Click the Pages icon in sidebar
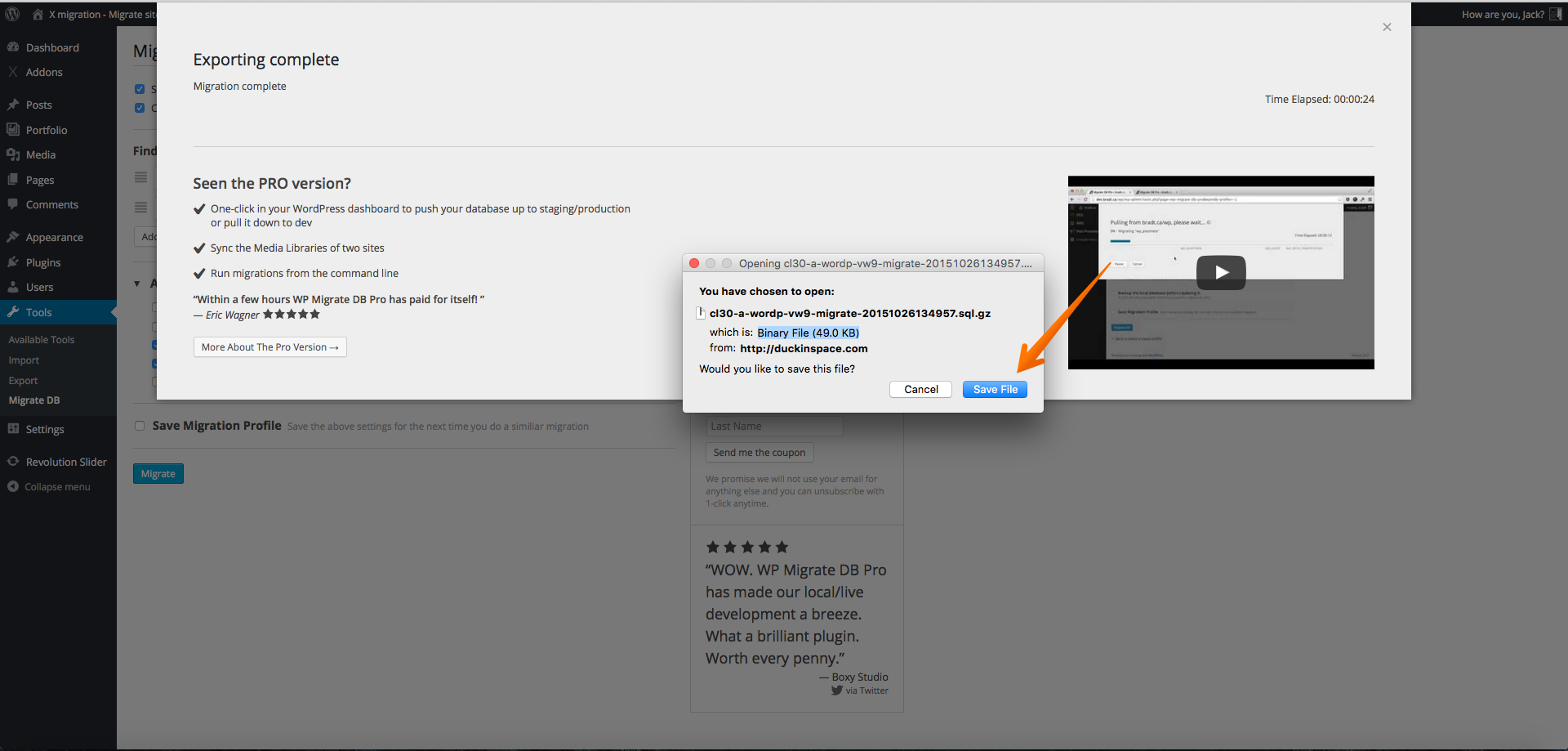The height and width of the screenshot is (751, 1568). point(13,180)
